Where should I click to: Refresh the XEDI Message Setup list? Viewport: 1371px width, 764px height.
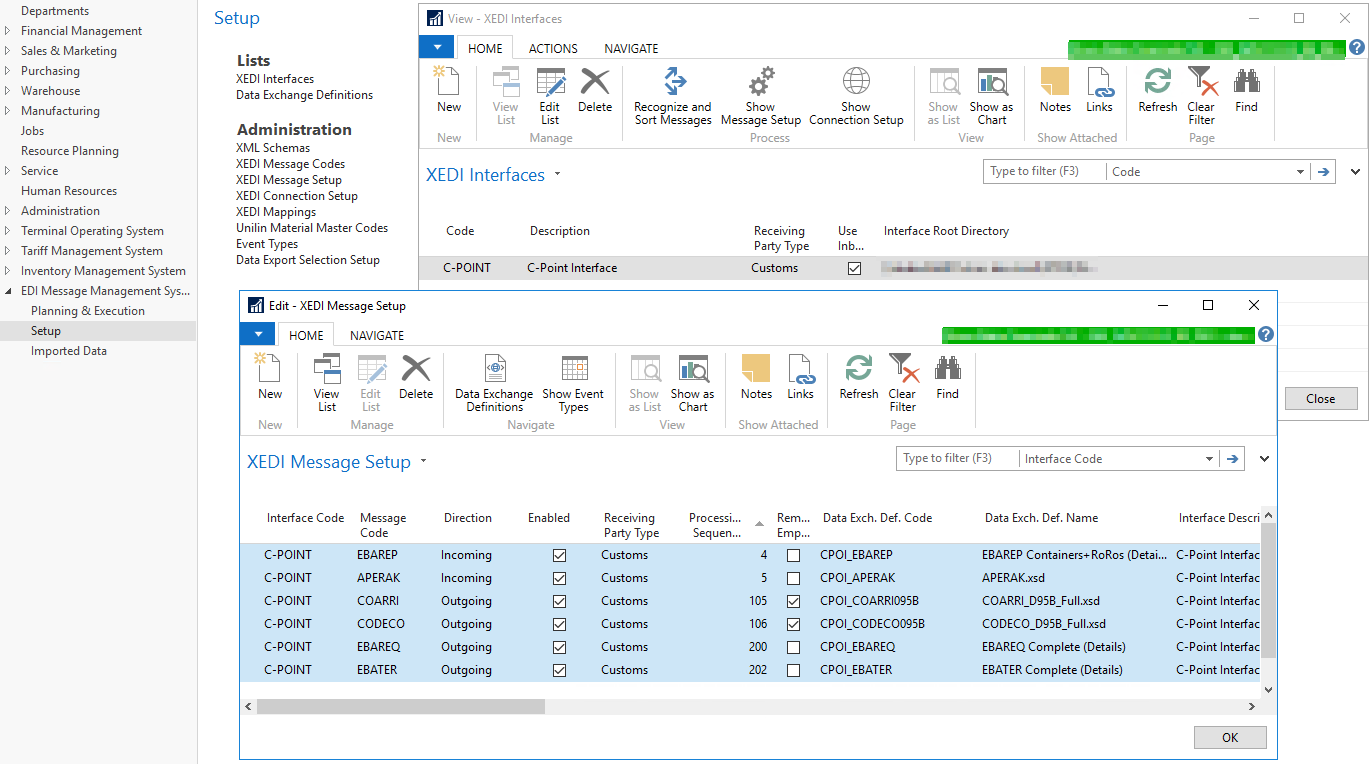859,377
